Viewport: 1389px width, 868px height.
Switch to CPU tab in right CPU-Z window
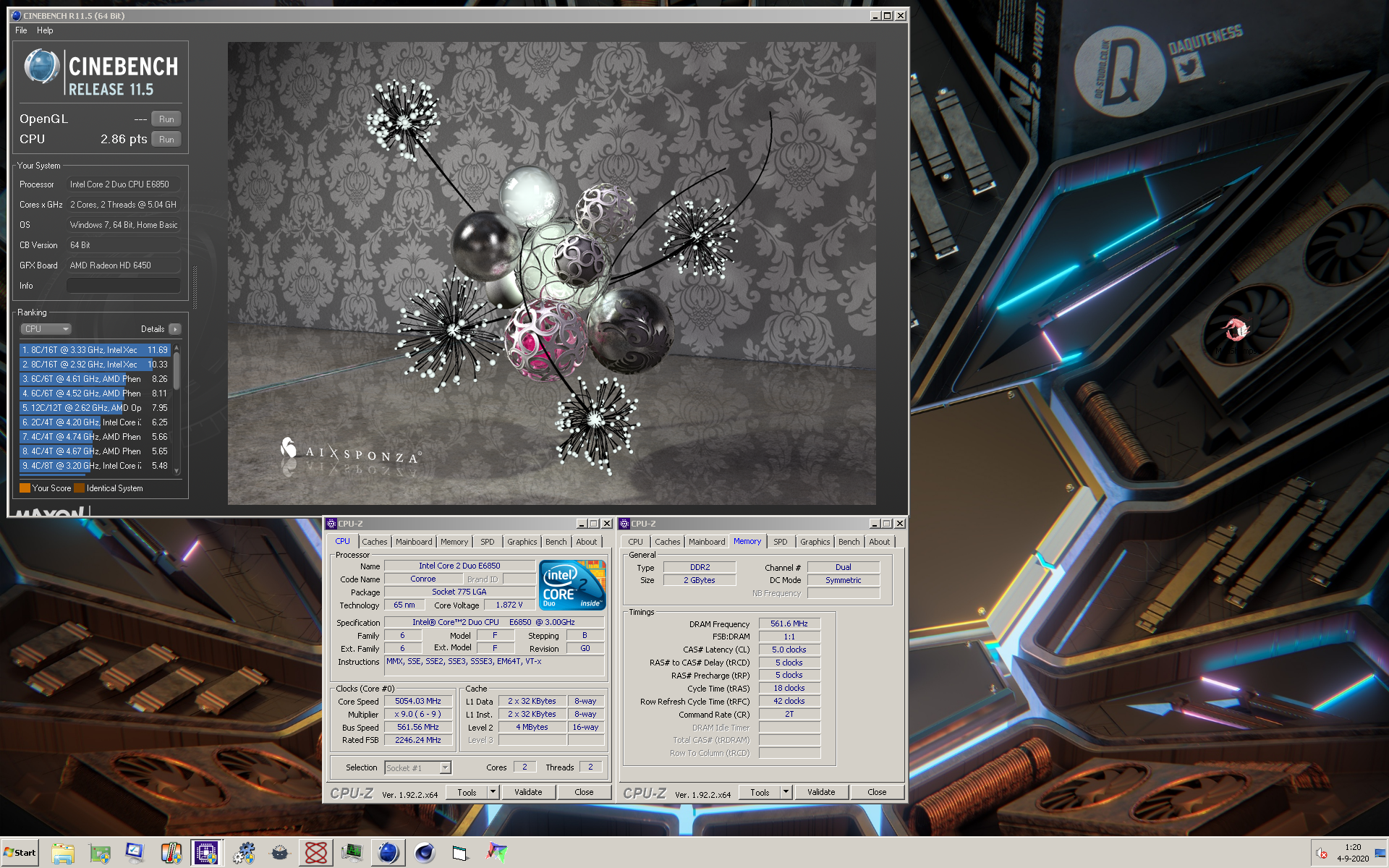[635, 542]
